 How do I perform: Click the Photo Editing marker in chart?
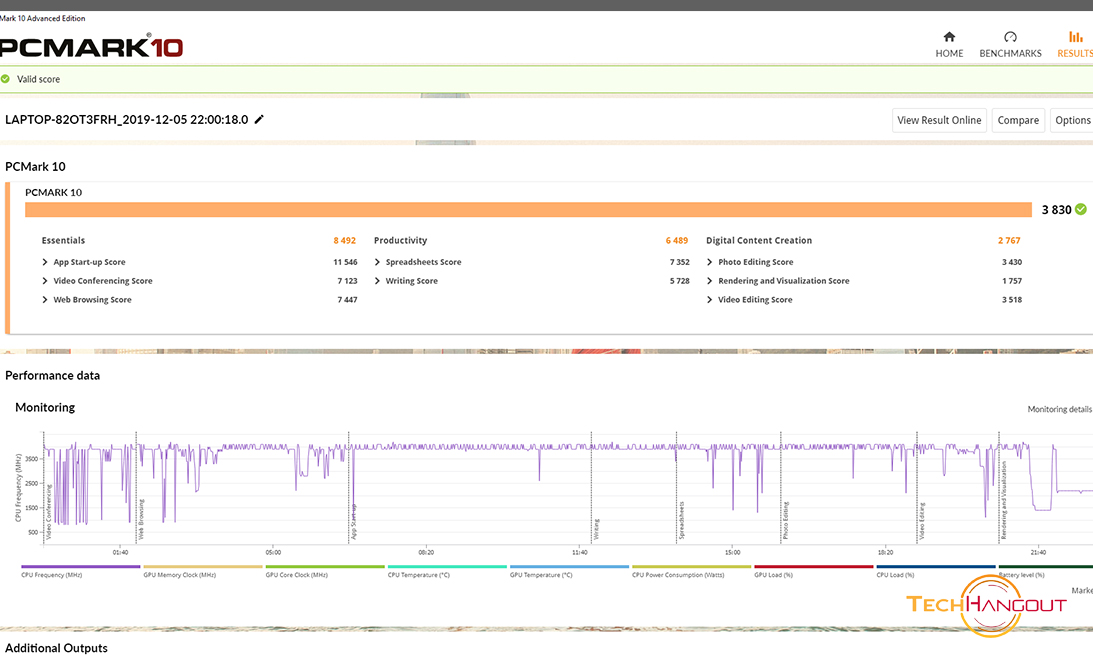[786, 521]
